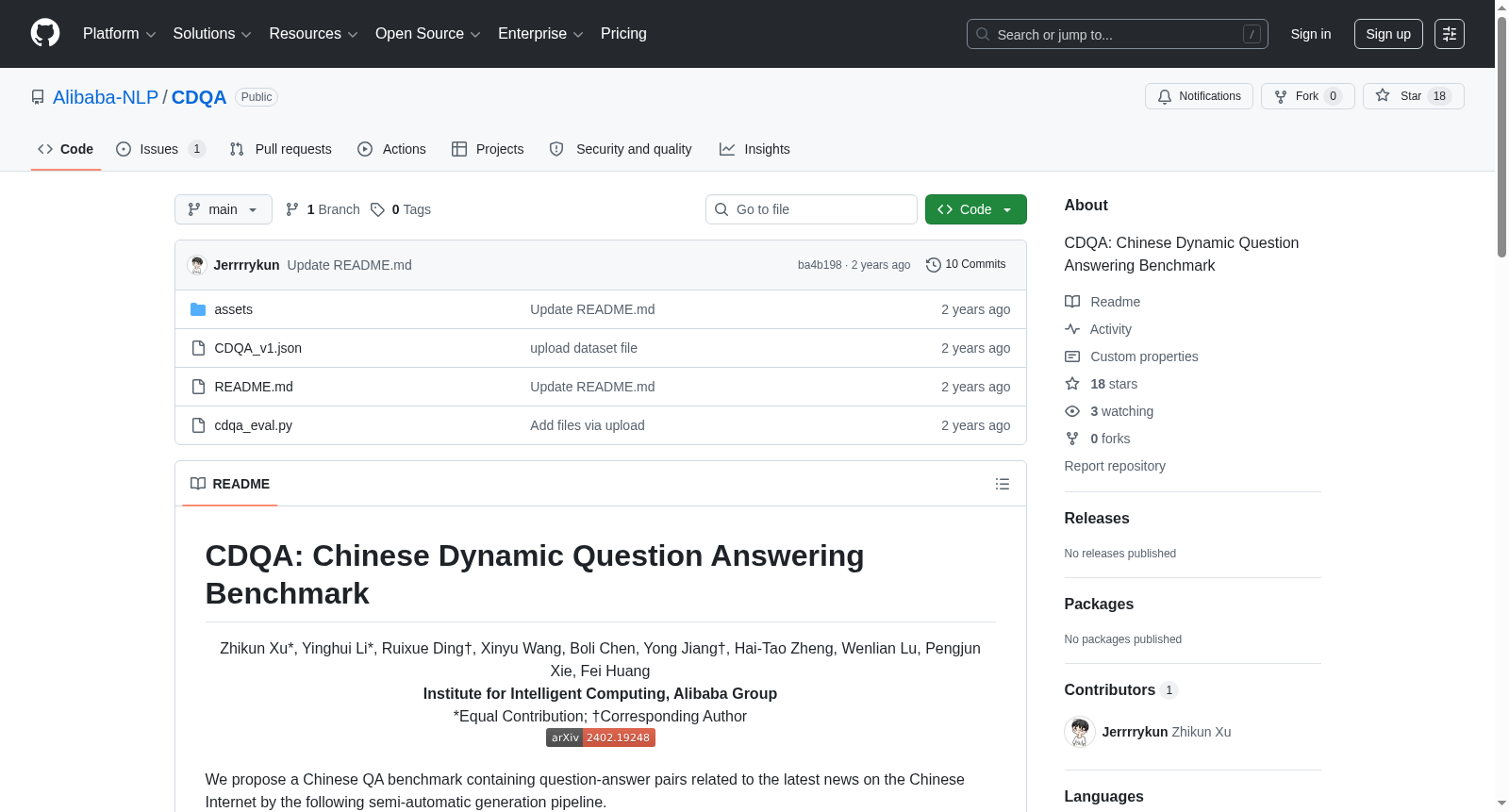The width and height of the screenshot is (1509, 812).
Task: Select the Code repository tab
Action: tap(66, 149)
